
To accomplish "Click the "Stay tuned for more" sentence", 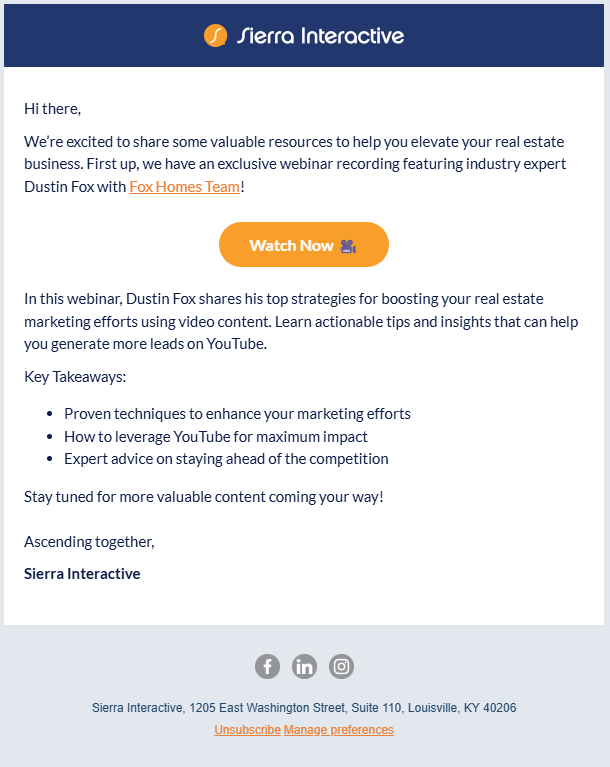I will coord(204,496).
